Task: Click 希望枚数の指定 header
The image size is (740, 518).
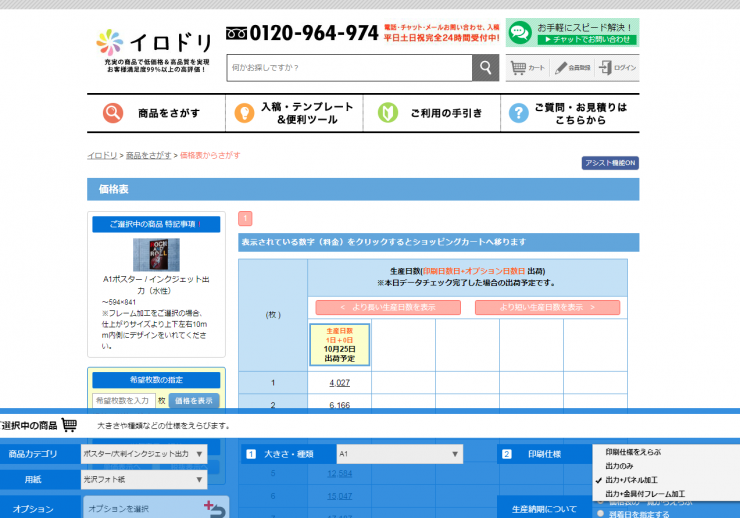Action: (156, 380)
